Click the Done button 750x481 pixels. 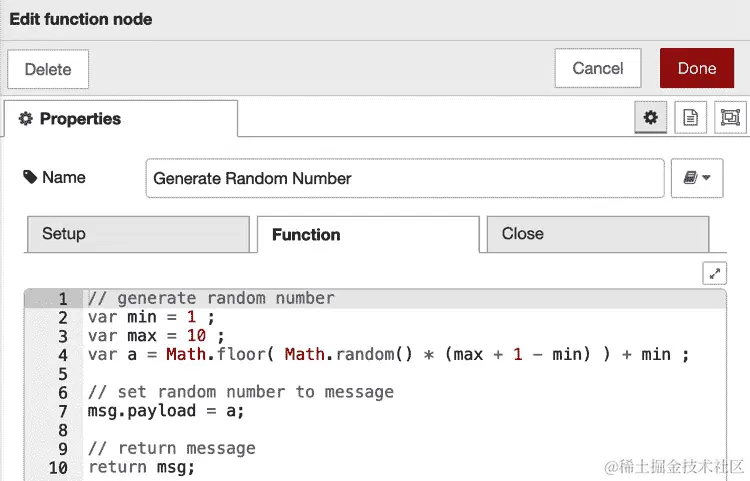click(697, 68)
